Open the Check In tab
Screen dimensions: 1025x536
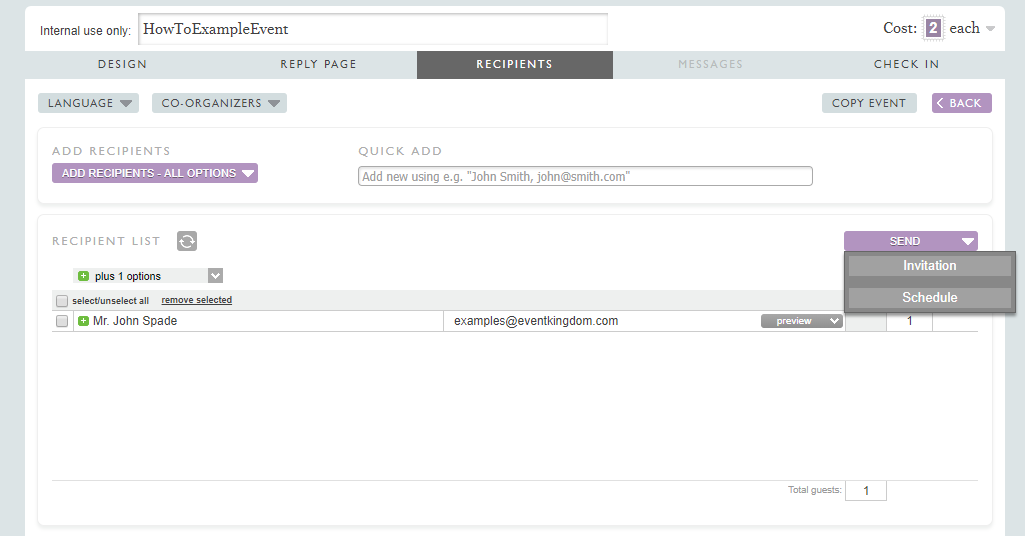click(906, 64)
